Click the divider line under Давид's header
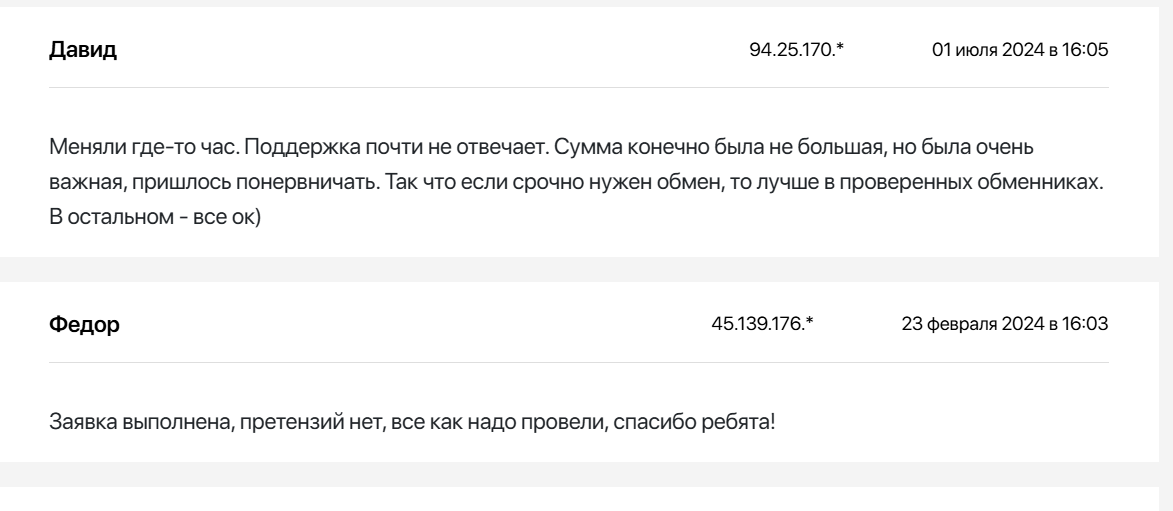This screenshot has width=1173, height=511. [x=579, y=87]
